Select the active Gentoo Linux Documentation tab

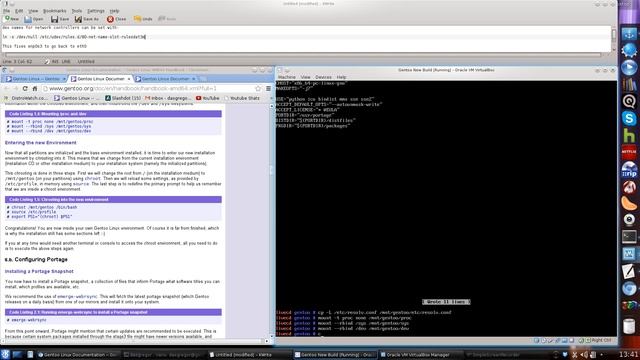pos(100,79)
